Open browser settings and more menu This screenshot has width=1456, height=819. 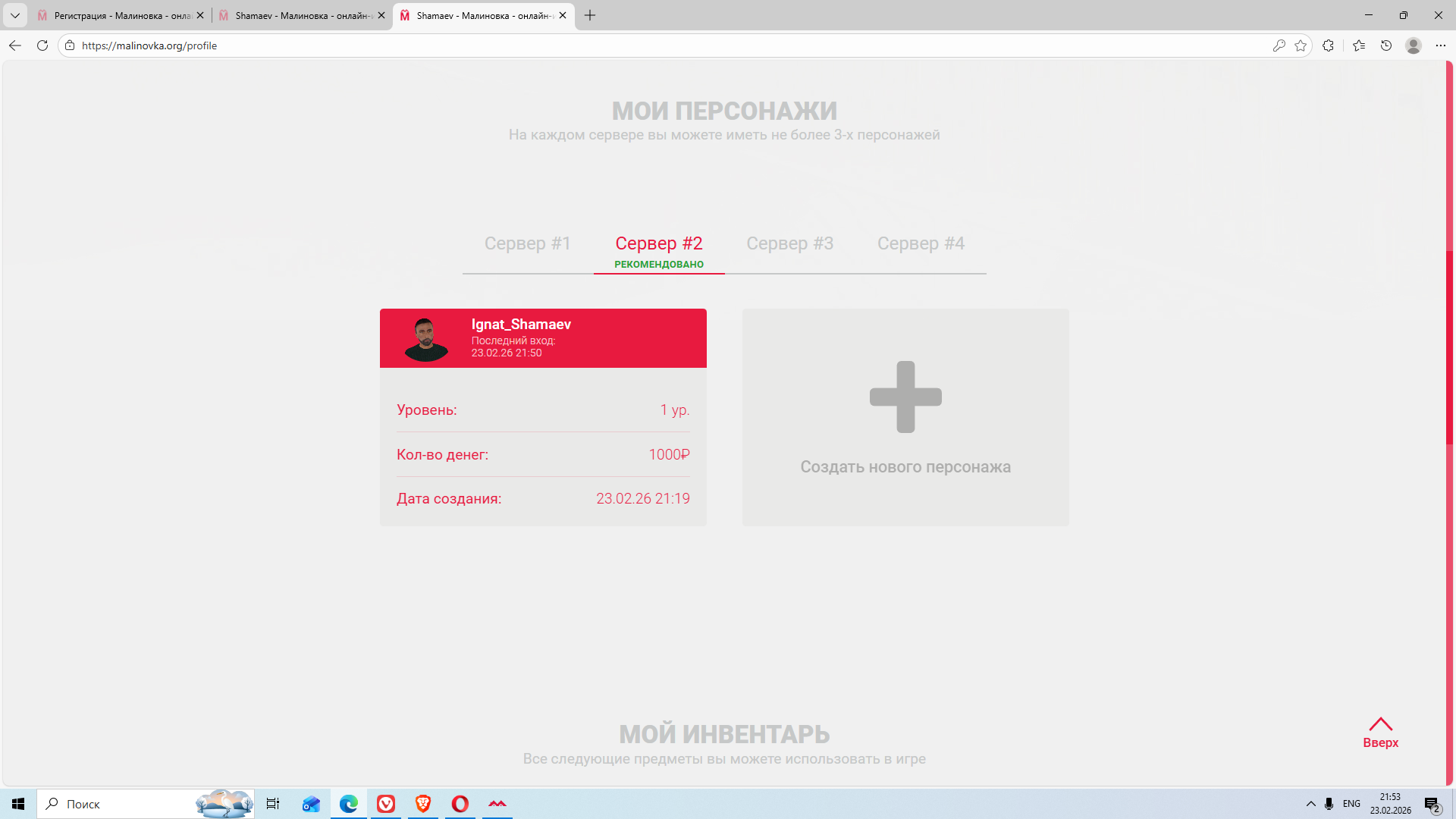coord(1440,45)
